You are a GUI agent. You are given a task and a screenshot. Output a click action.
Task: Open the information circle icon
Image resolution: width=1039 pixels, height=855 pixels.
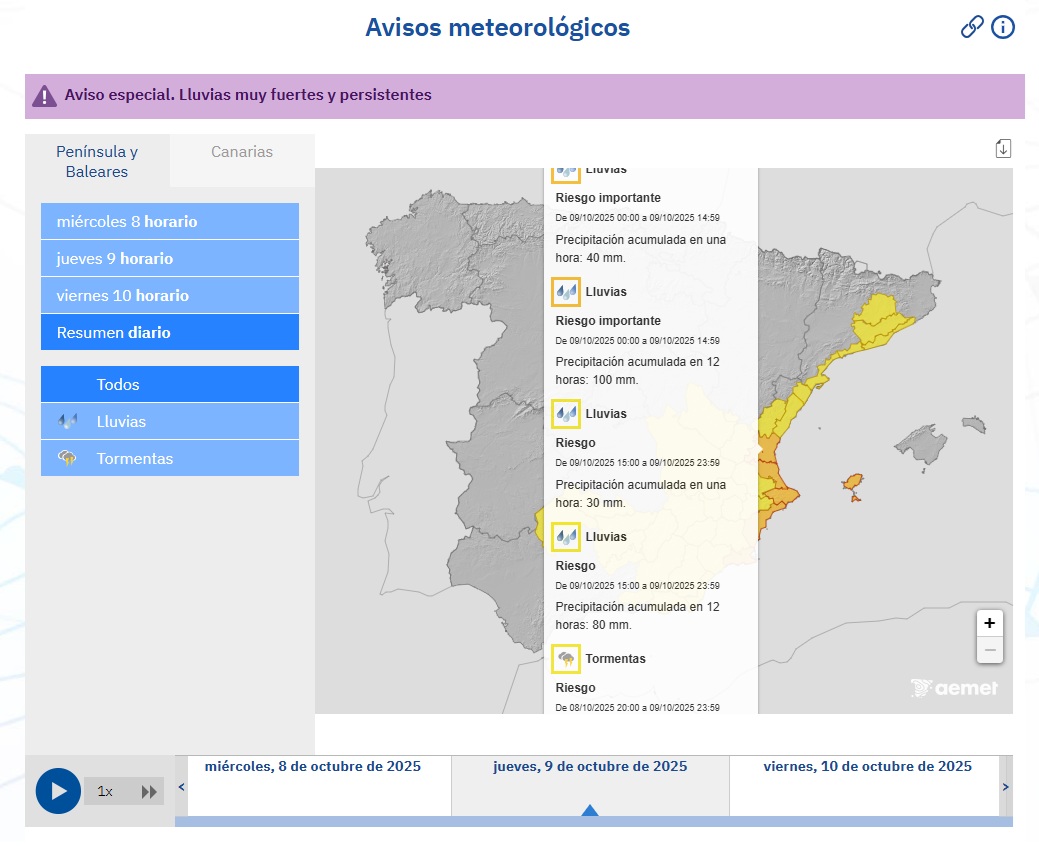pyautogui.click(x=1003, y=27)
